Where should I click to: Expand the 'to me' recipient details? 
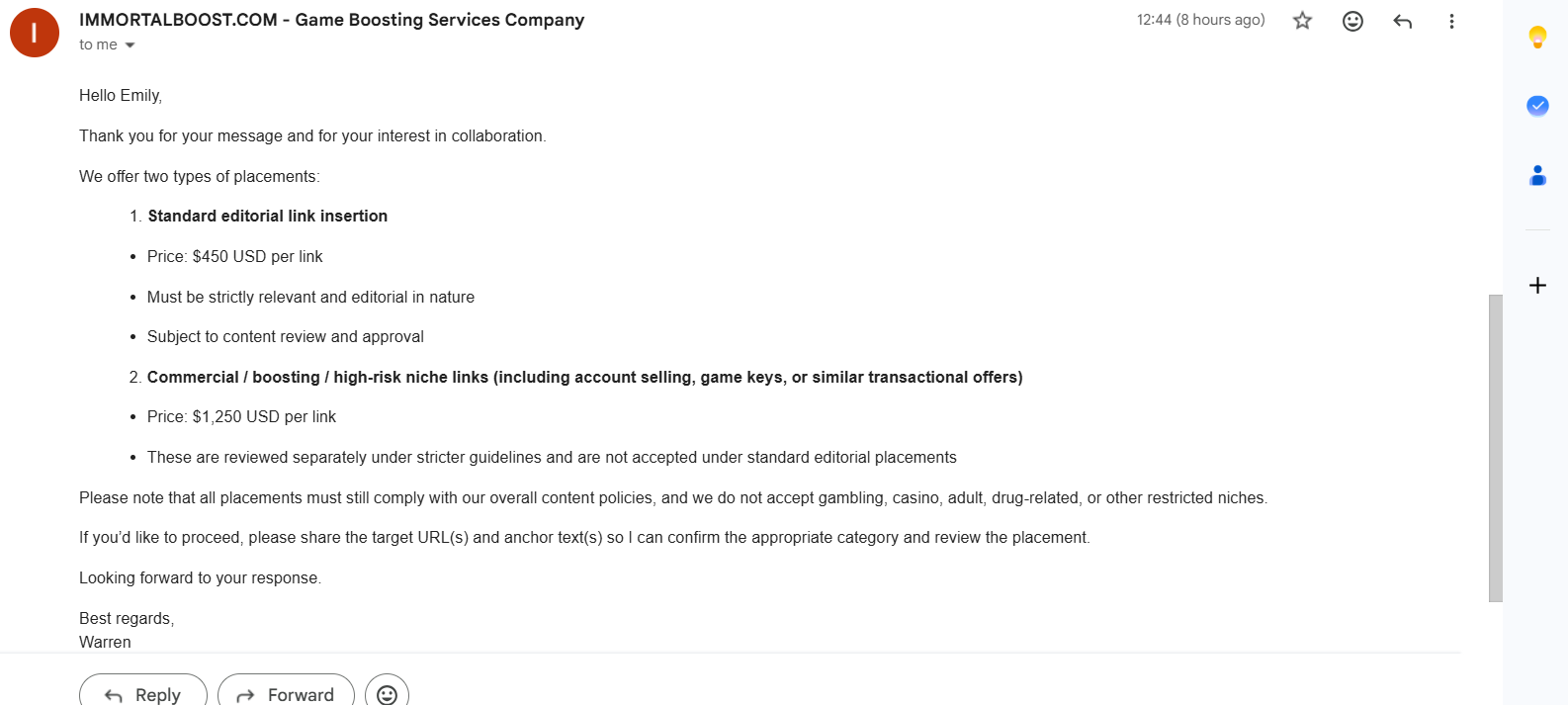pos(130,45)
